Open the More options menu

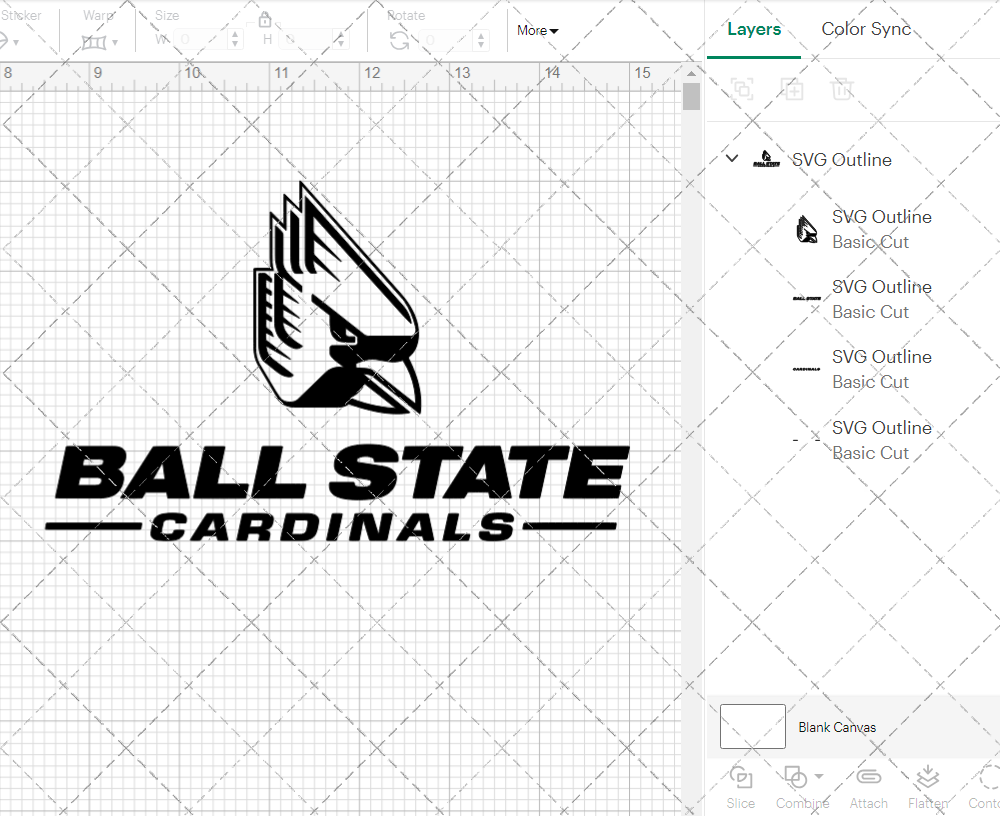point(537,31)
